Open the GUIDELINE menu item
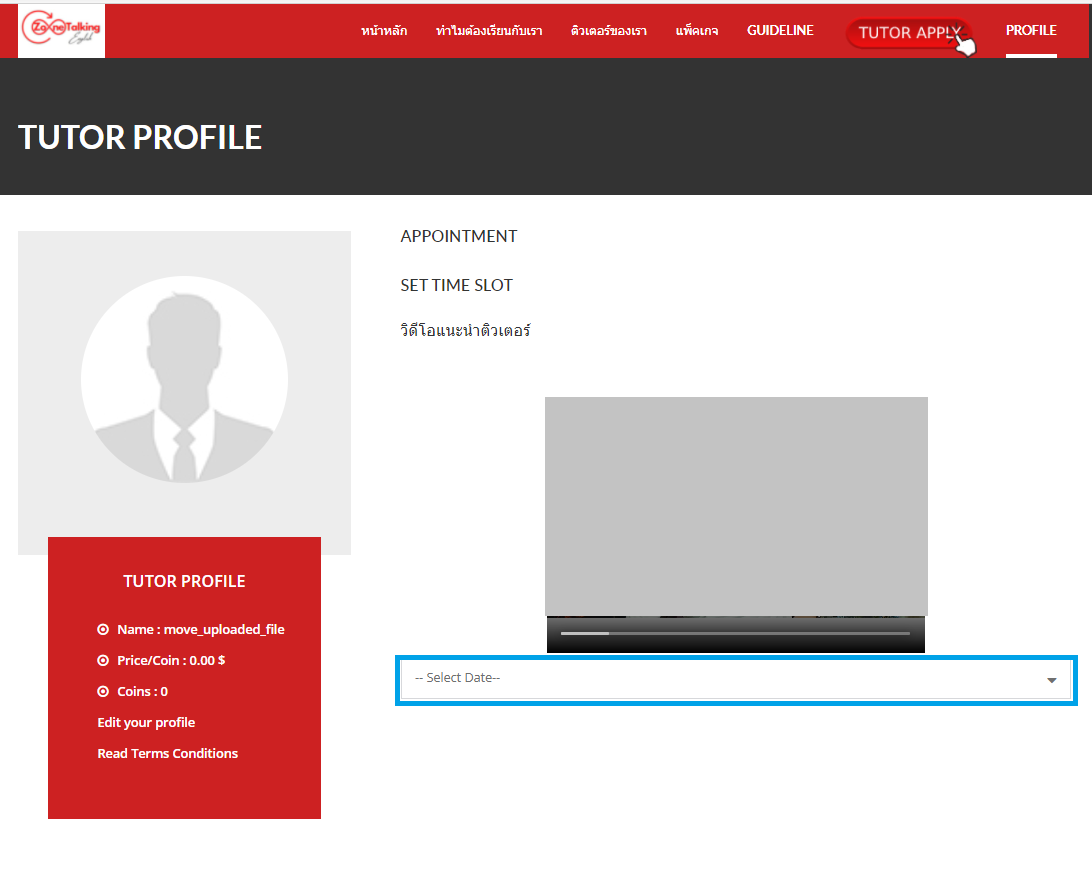 pyautogui.click(x=780, y=31)
